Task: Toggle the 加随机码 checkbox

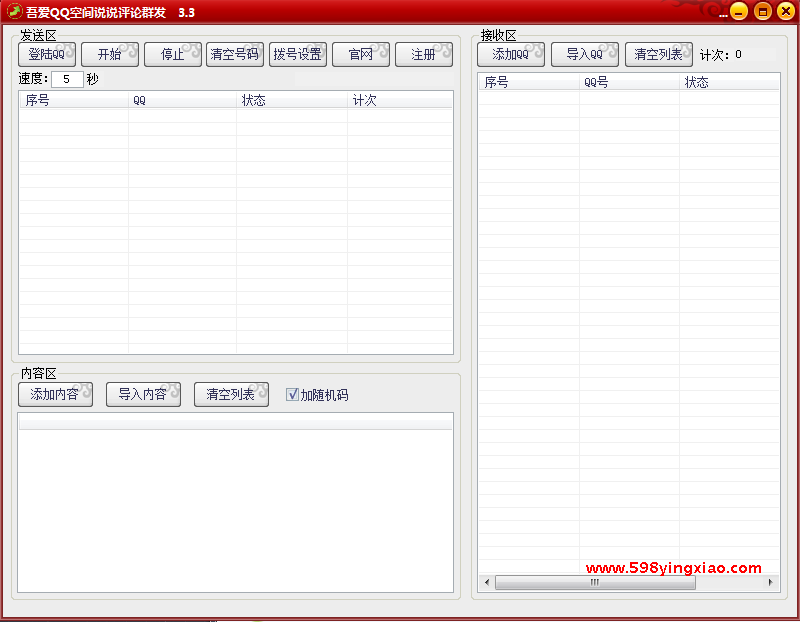Action: coord(292,394)
